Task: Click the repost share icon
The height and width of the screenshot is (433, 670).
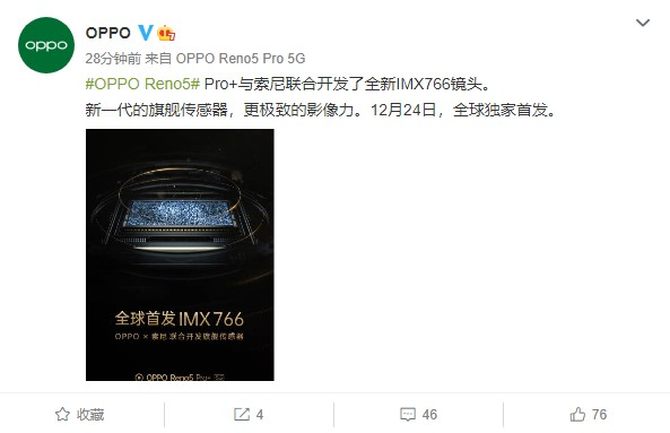Action: click(242, 414)
